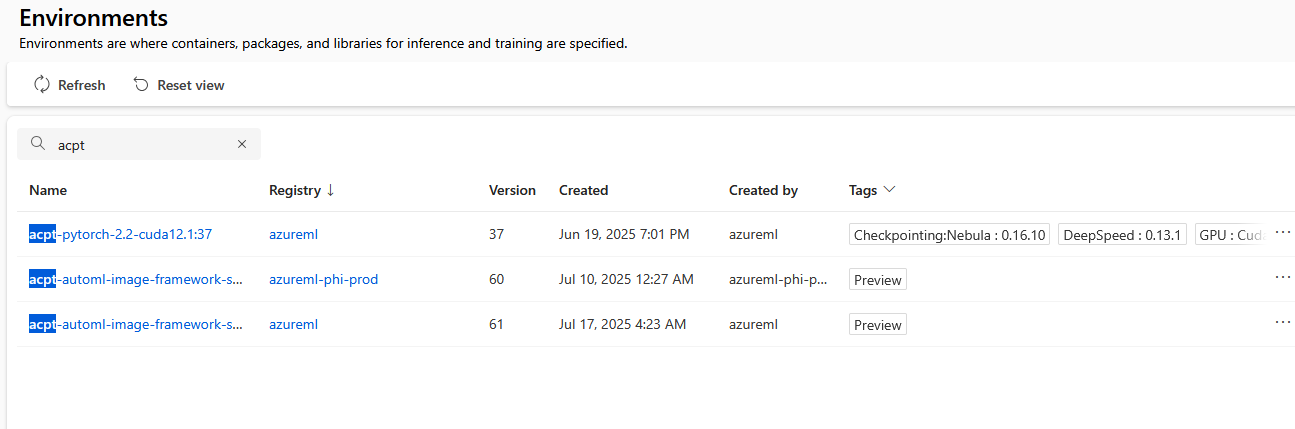The width and height of the screenshot is (1295, 429).
Task: Open the azureml-phi-prod registry link
Action: (x=323, y=280)
